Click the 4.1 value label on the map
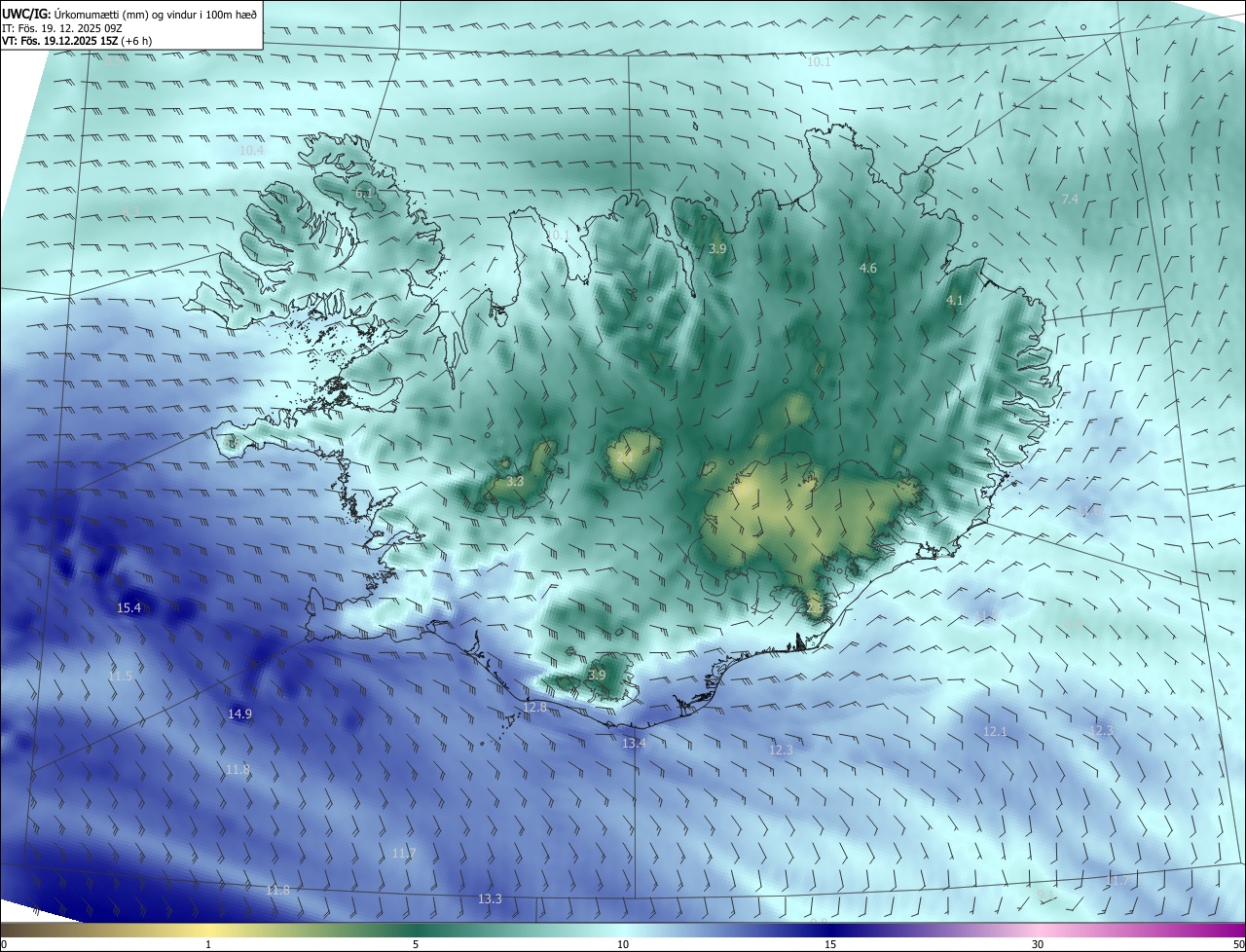This screenshot has height=952, width=1246. [x=954, y=301]
